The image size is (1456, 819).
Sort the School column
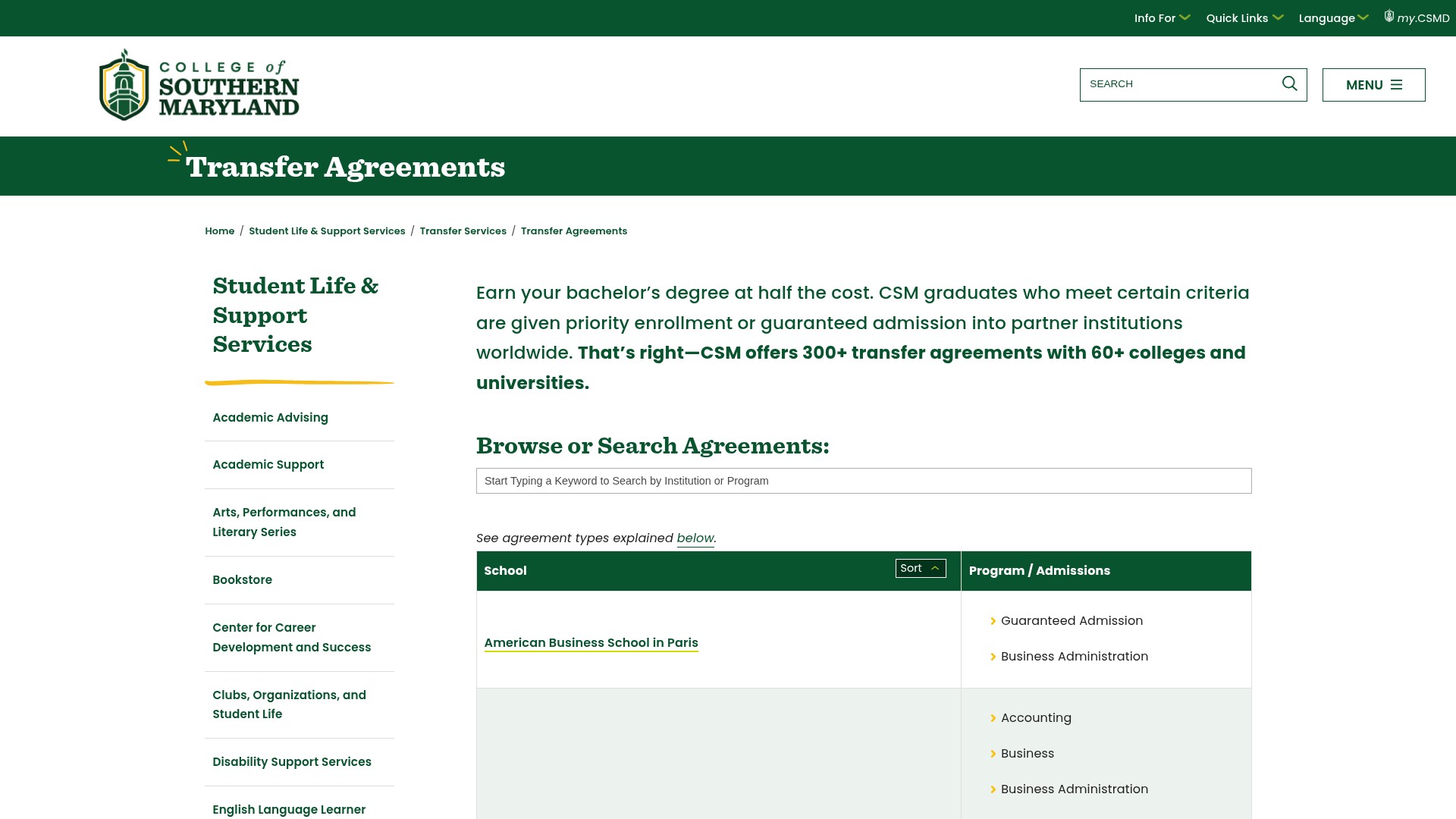pos(921,569)
